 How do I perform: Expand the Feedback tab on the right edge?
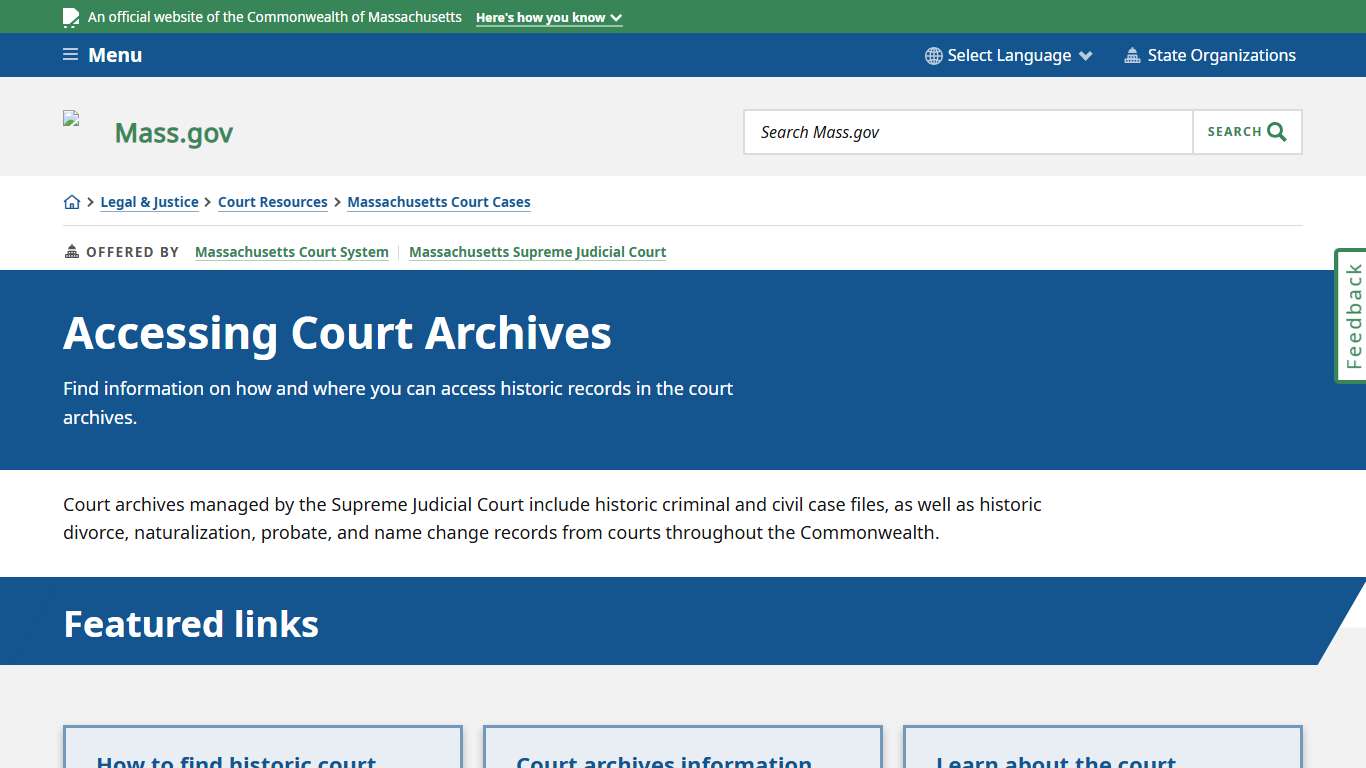(x=1352, y=314)
